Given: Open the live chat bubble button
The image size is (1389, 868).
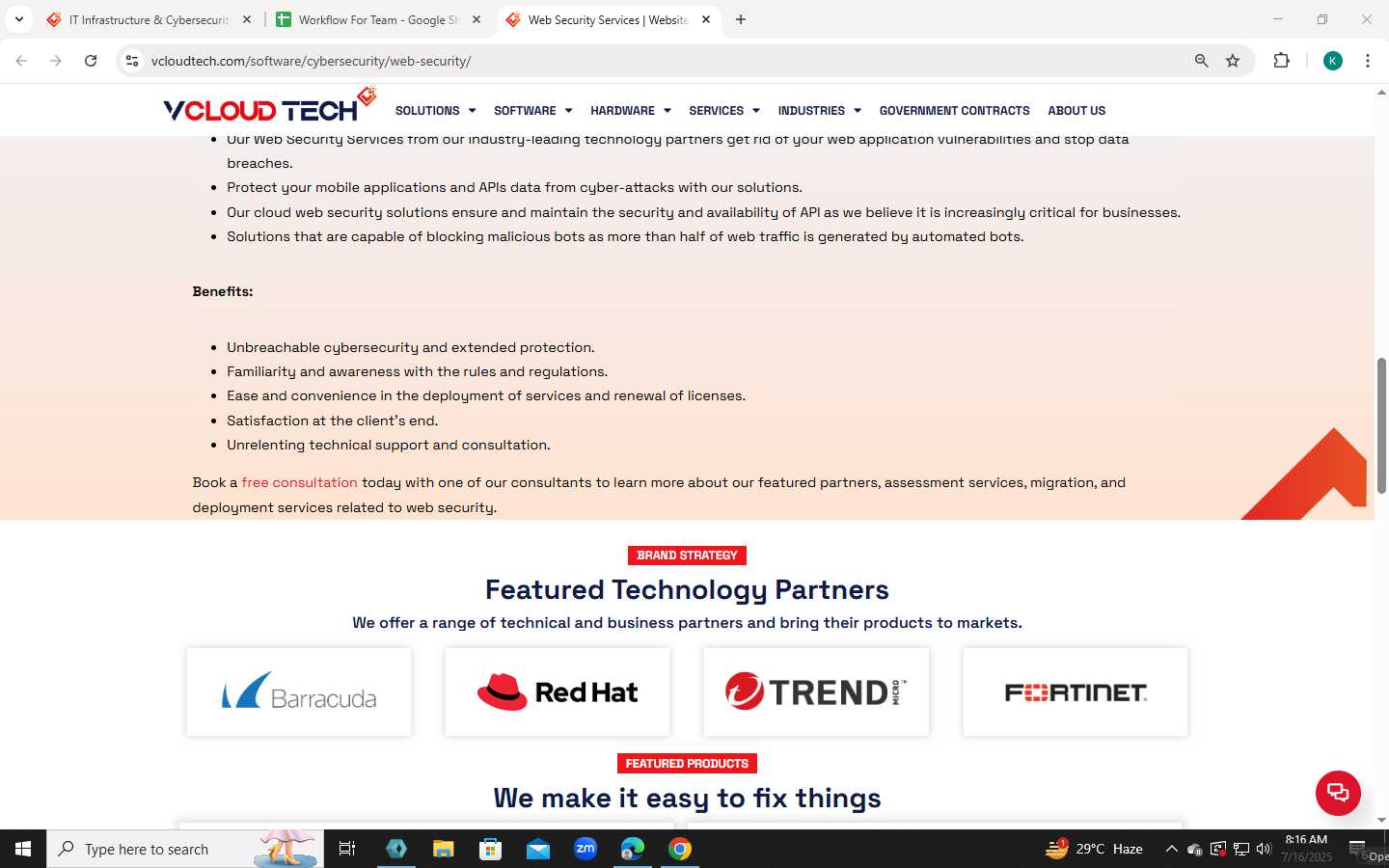Looking at the screenshot, I should [1338, 793].
